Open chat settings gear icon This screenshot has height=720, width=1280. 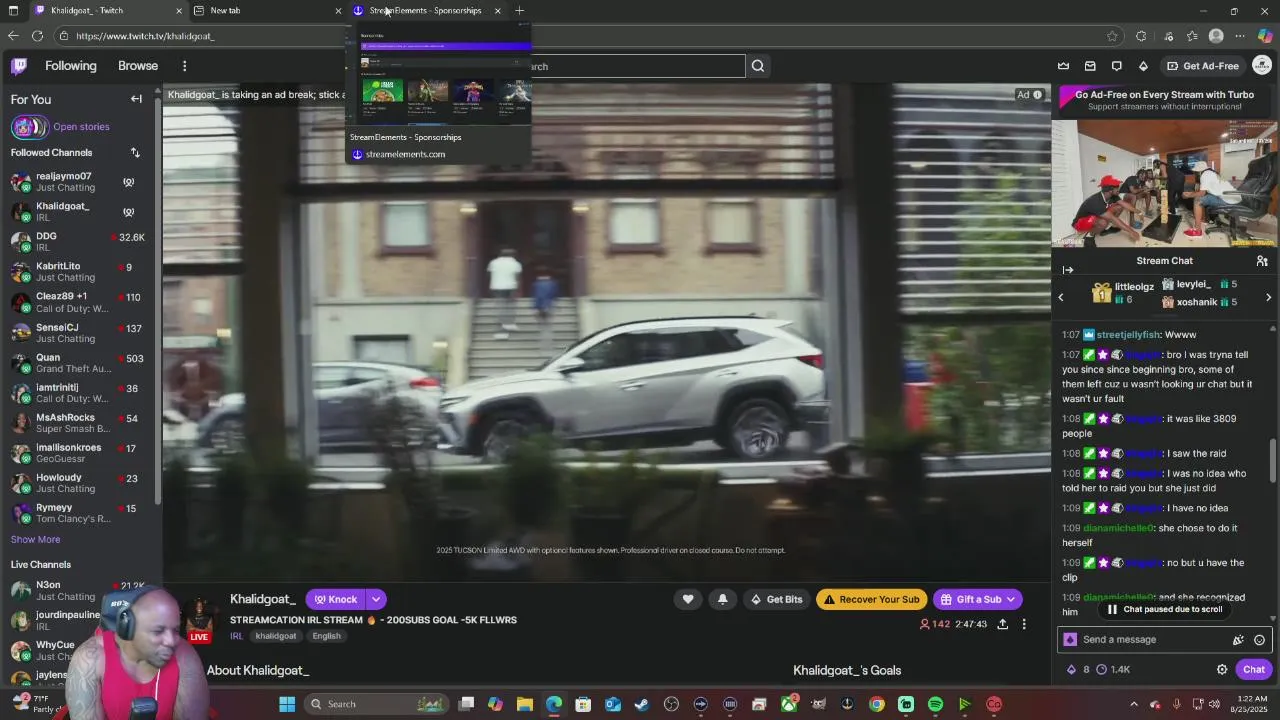click(x=1222, y=670)
